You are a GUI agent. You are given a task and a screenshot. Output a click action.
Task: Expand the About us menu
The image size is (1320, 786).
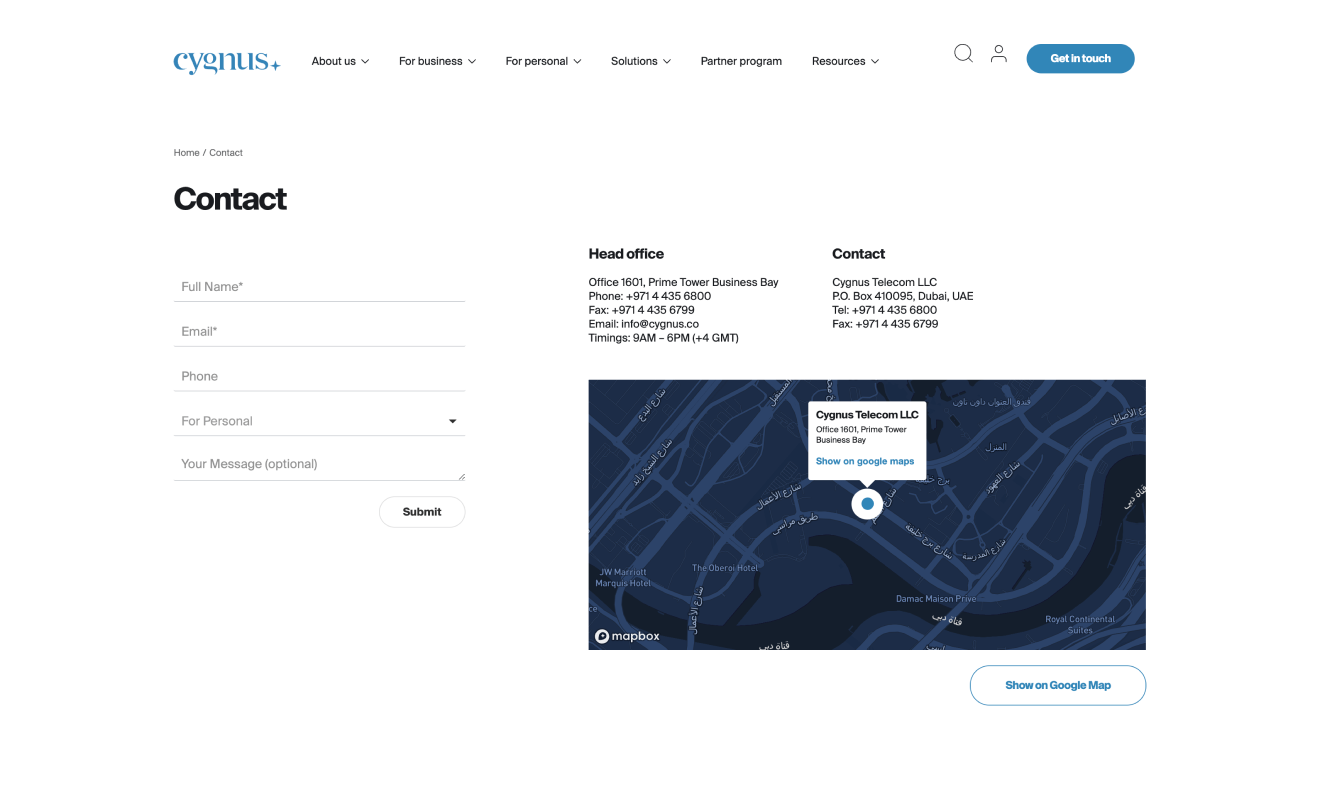click(x=340, y=61)
